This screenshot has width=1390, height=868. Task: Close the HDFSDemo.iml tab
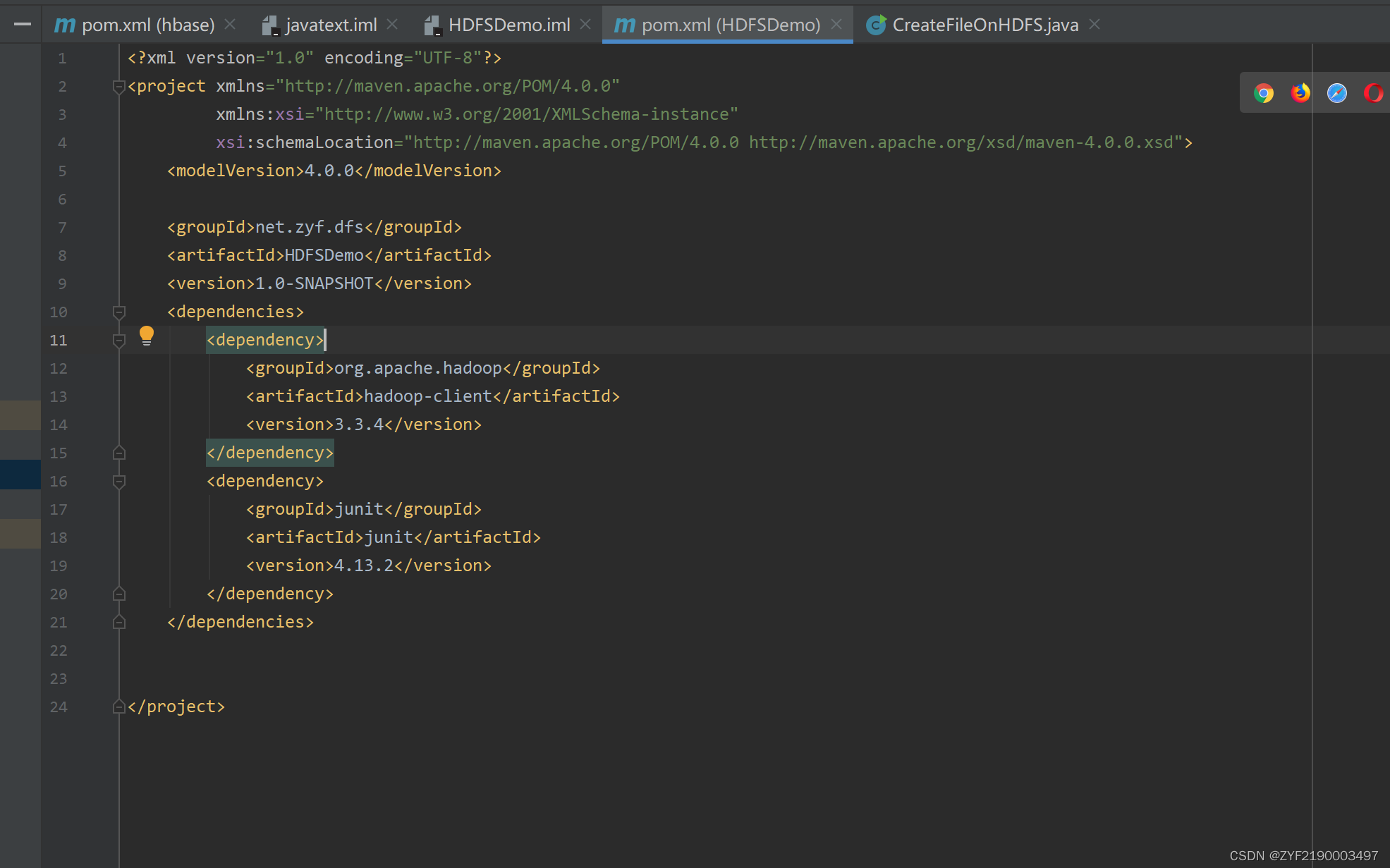585,23
